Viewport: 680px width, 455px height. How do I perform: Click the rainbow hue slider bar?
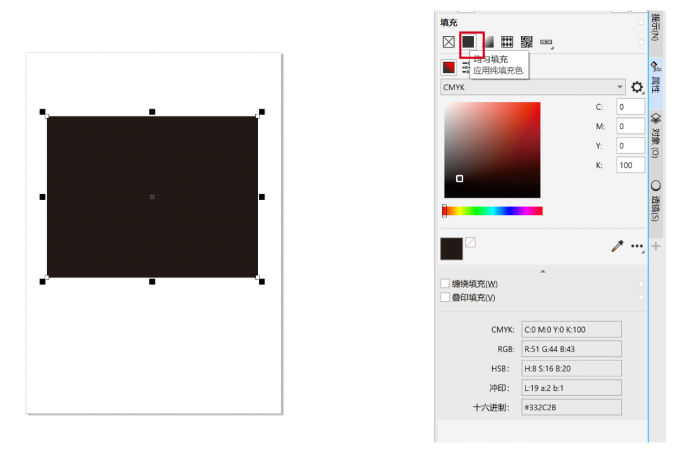point(493,211)
